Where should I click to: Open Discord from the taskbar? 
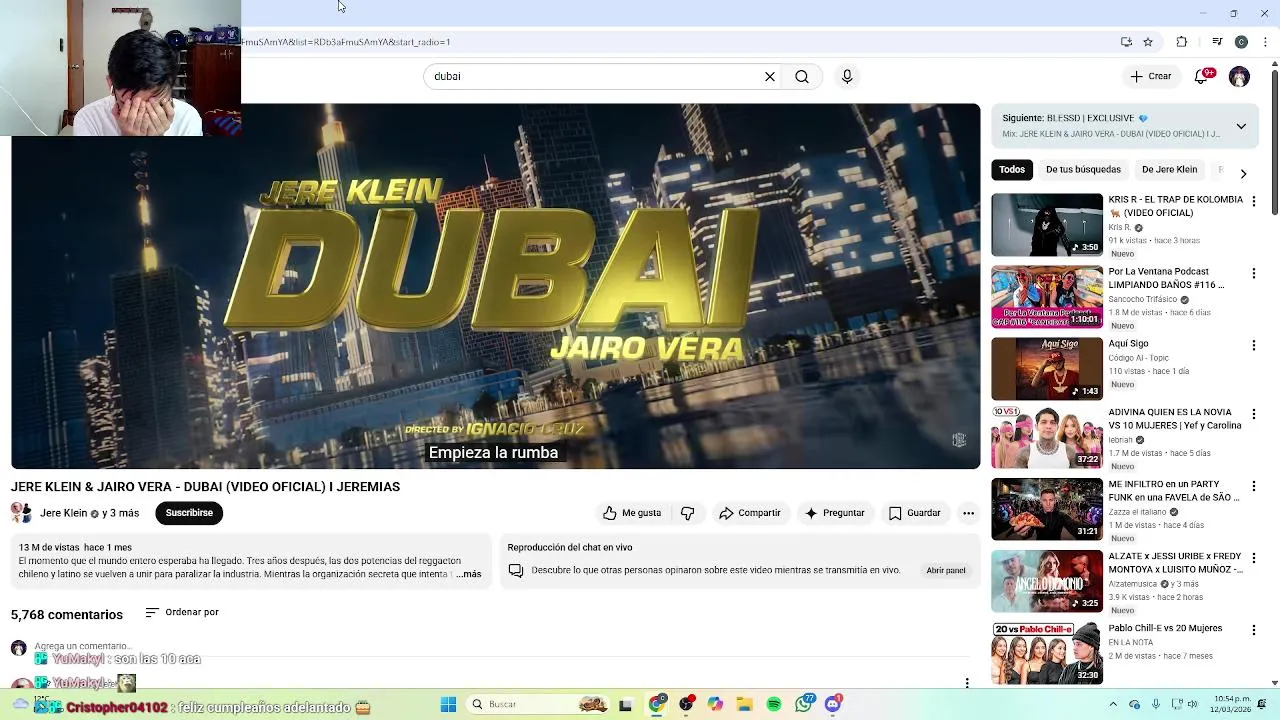(833, 705)
